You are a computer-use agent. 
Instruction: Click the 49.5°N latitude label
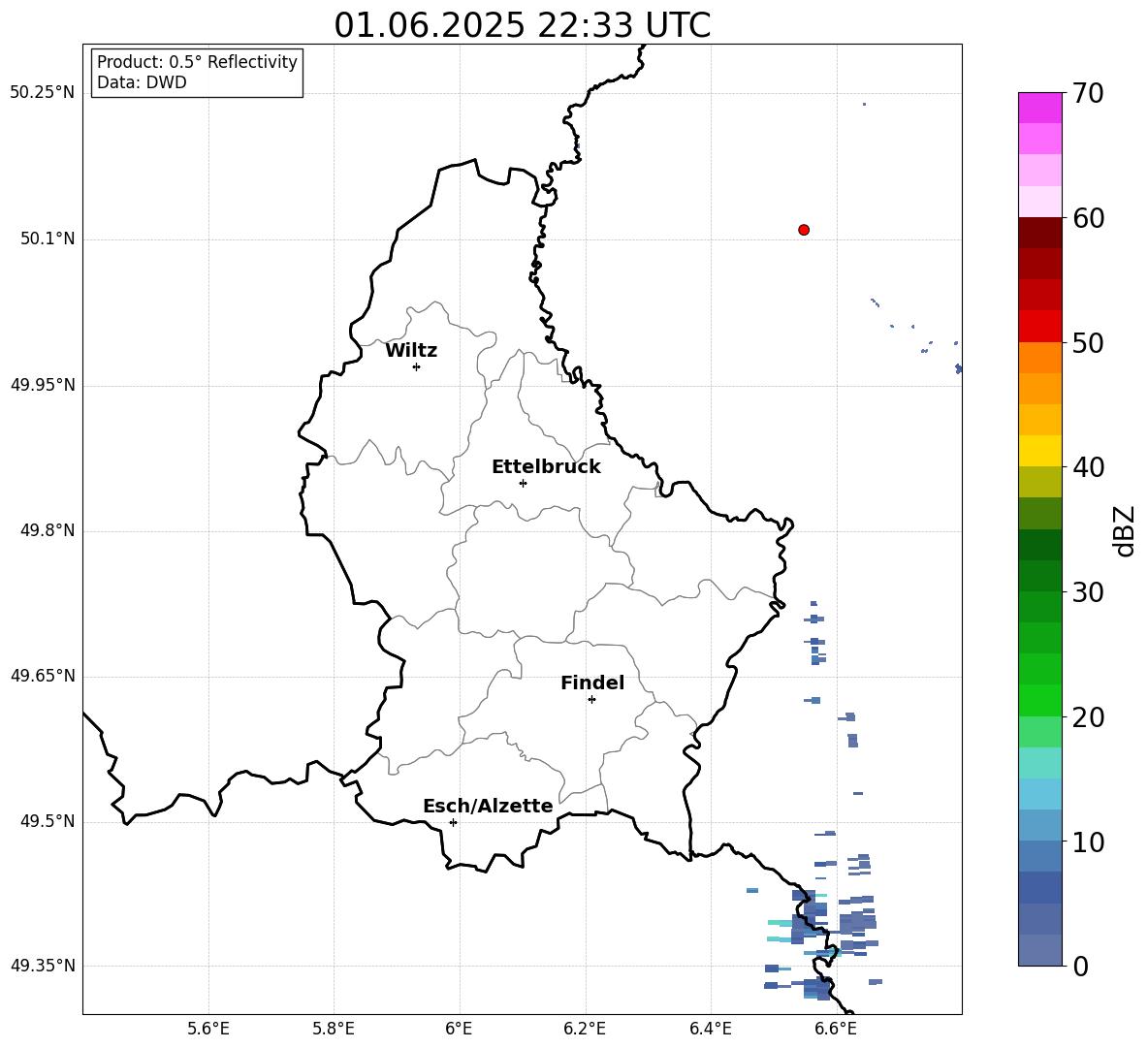pos(48,821)
